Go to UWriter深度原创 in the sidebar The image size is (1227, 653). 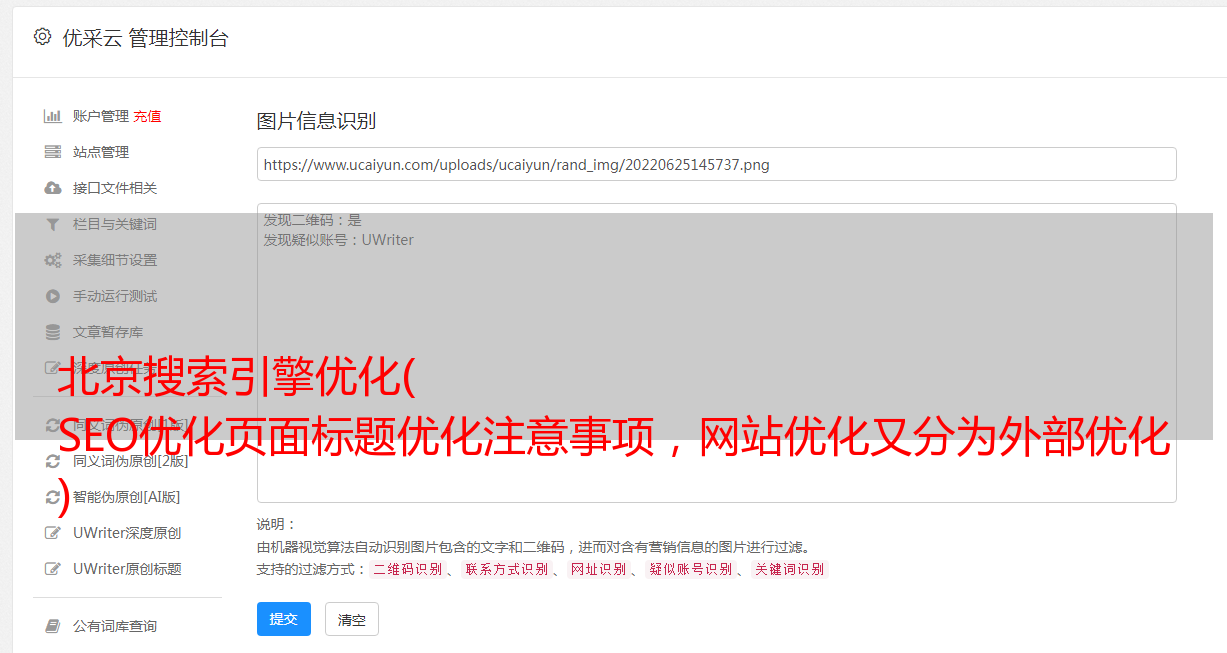tap(127, 533)
